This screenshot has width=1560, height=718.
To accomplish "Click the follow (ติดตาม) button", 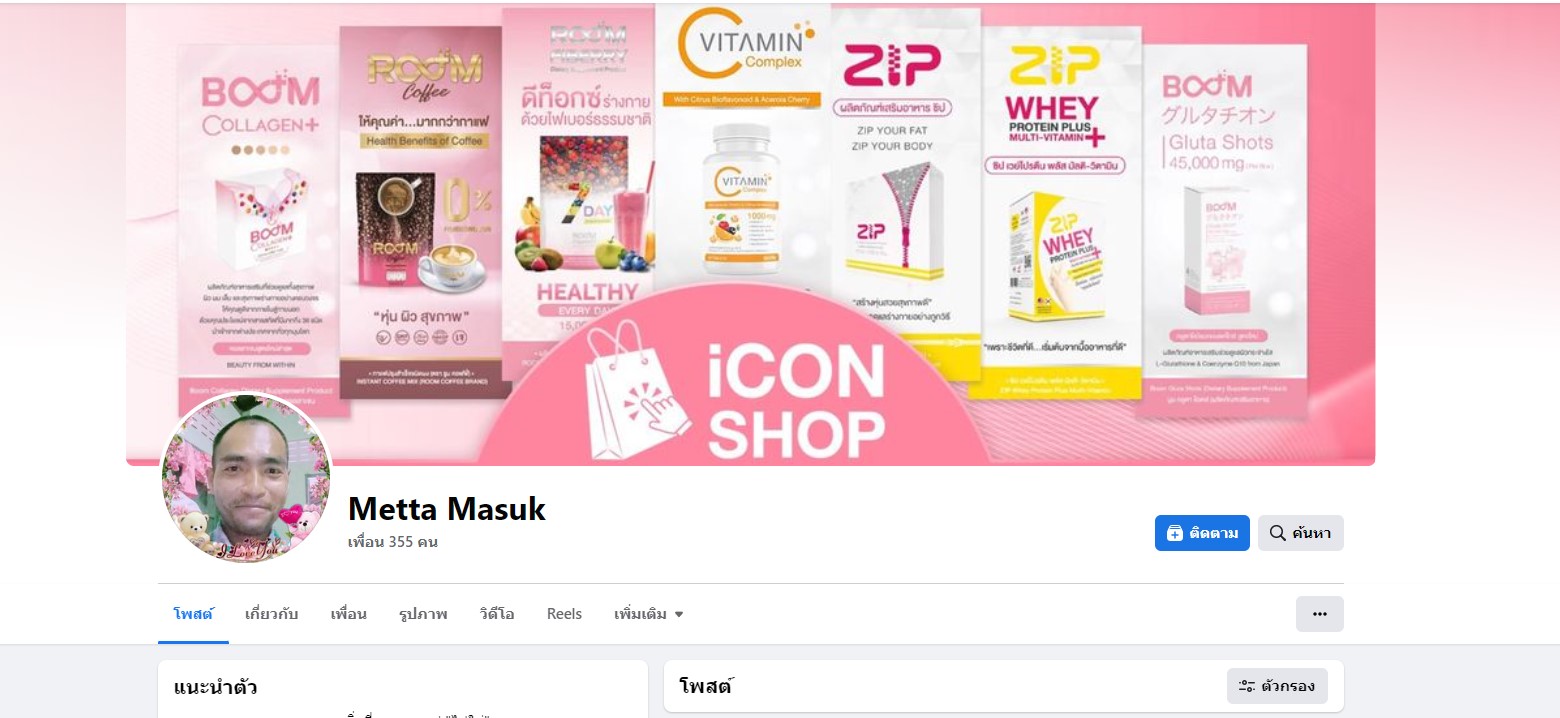I will [x=1202, y=533].
